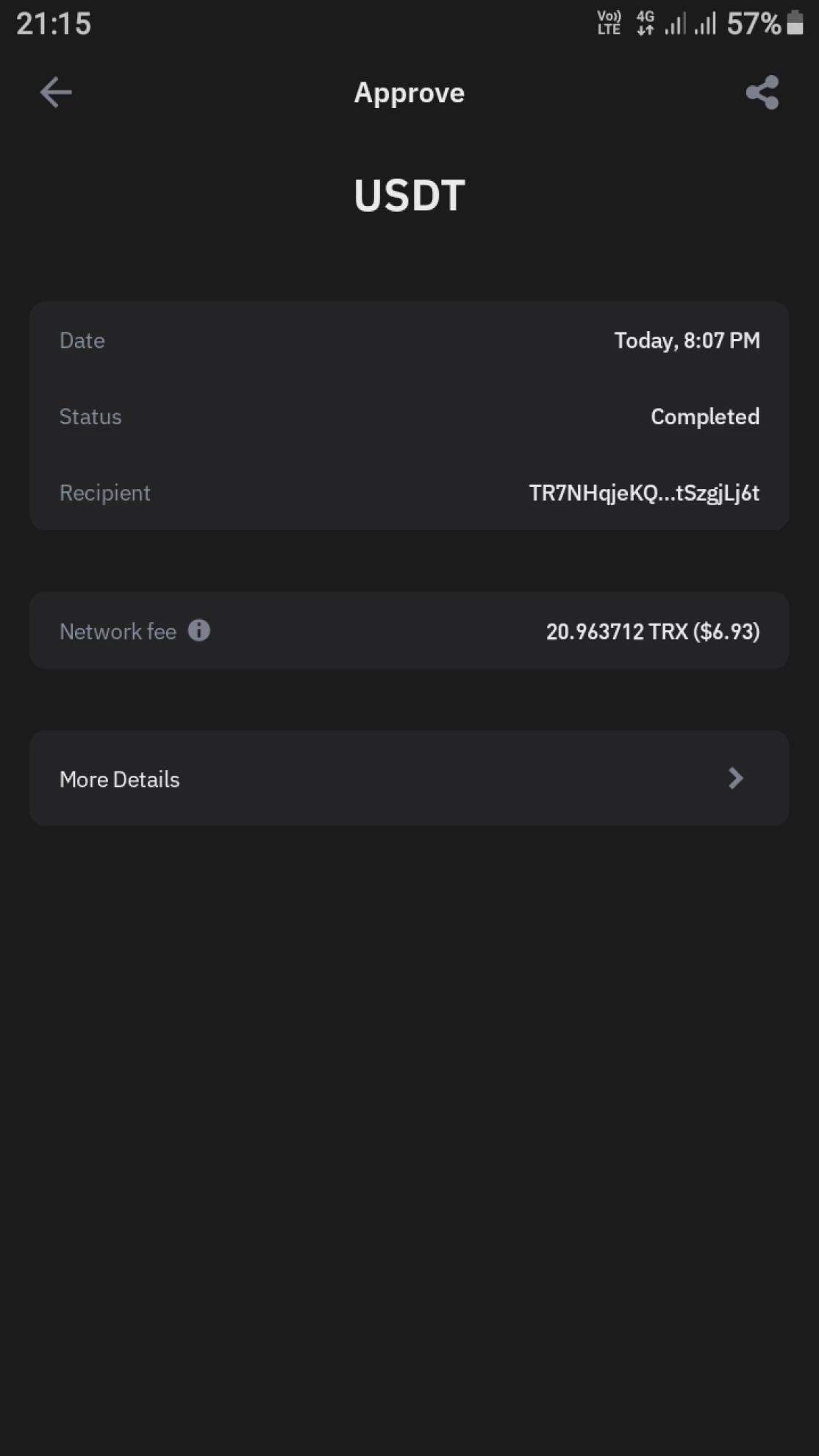Tap the VoLTE status bar icon
Viewport: 819px width, 1456px height.
(609, 23)
